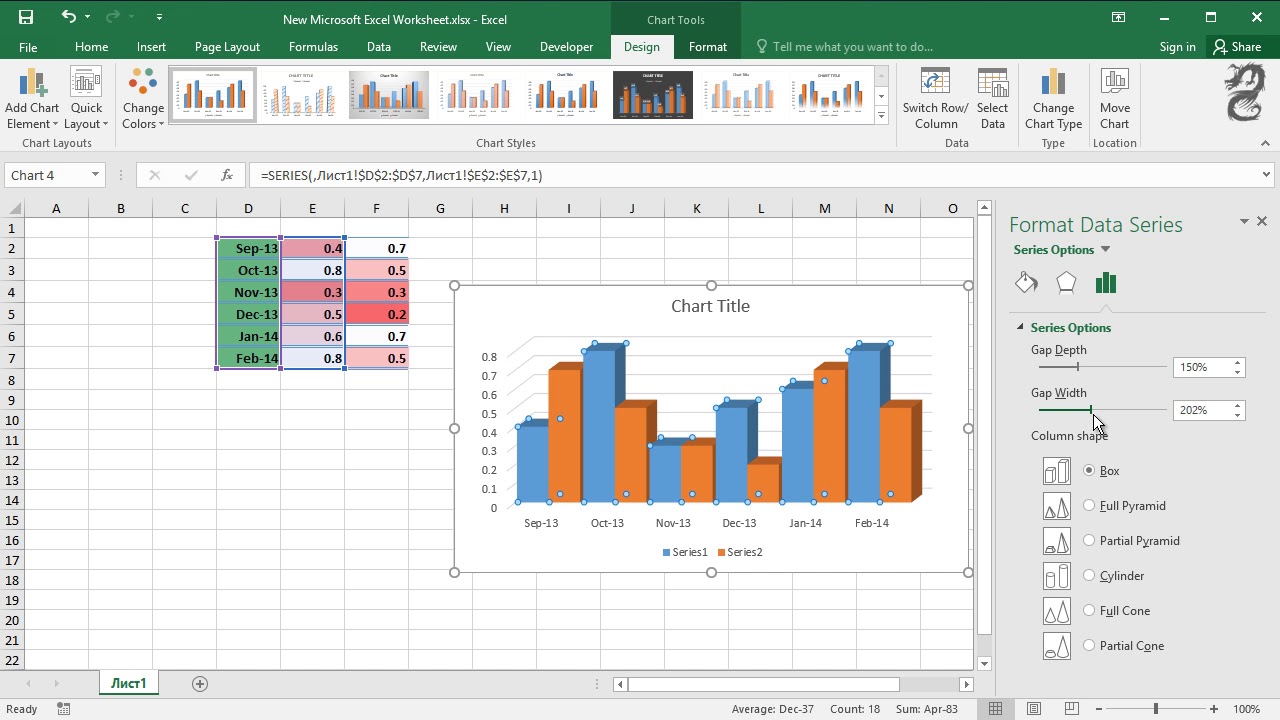The image size is (1280, 720).
Task: Open Quick Layout gallery
Action: (86, 100)
